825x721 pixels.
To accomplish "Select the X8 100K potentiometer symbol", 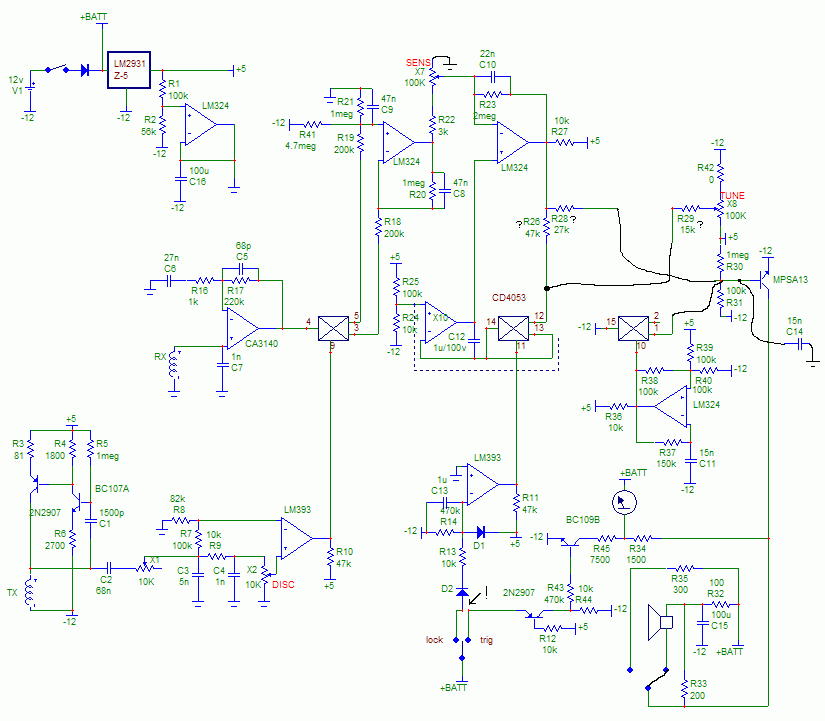I will tap(721, 209).
